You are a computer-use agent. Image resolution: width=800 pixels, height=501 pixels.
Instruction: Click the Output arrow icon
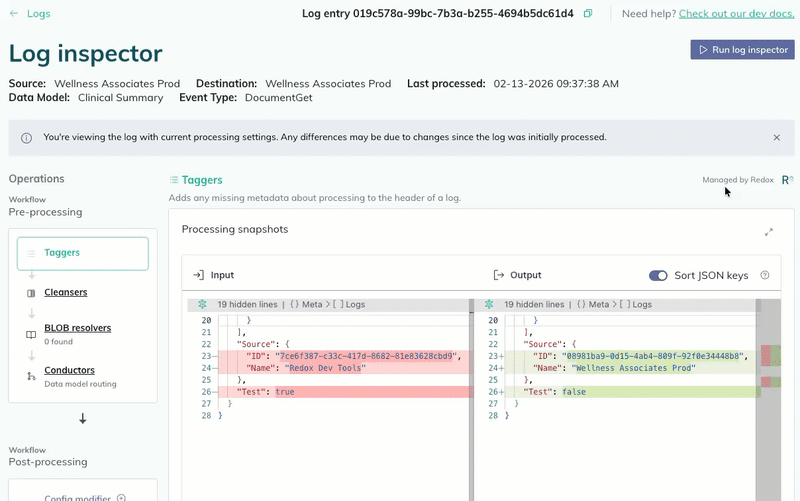498,275
